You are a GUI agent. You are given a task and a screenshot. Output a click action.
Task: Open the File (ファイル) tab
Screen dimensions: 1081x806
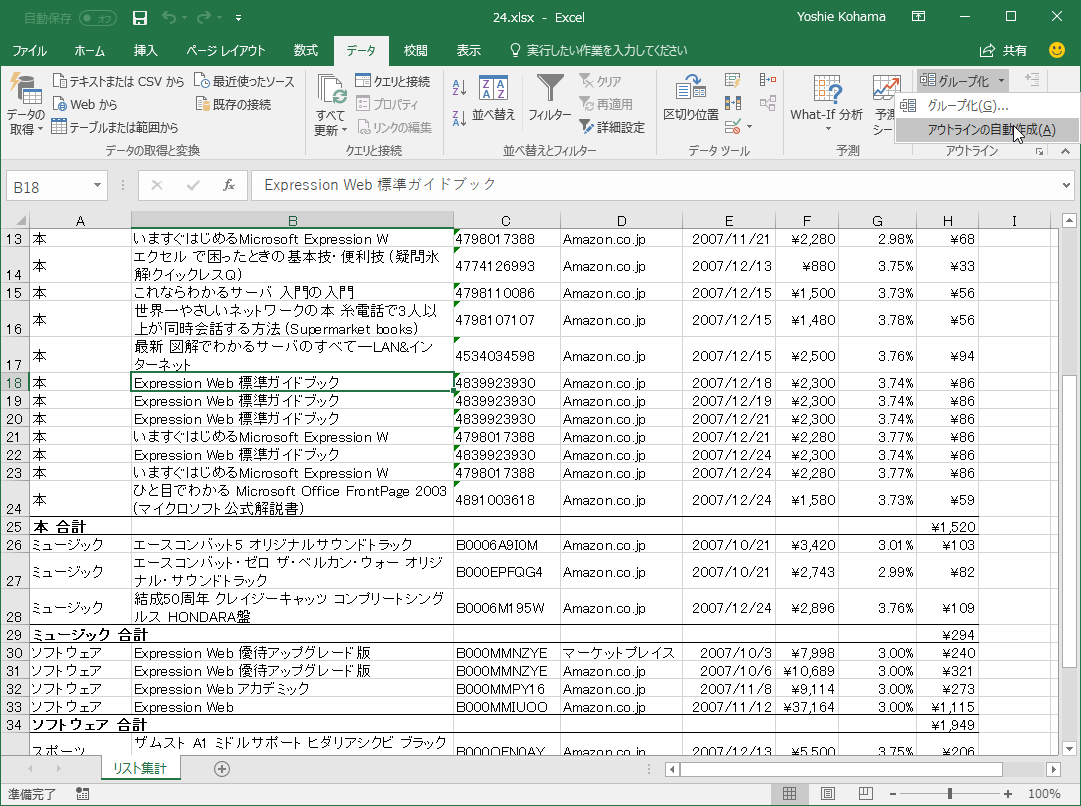pyautogui.click(x=30, y=50)
